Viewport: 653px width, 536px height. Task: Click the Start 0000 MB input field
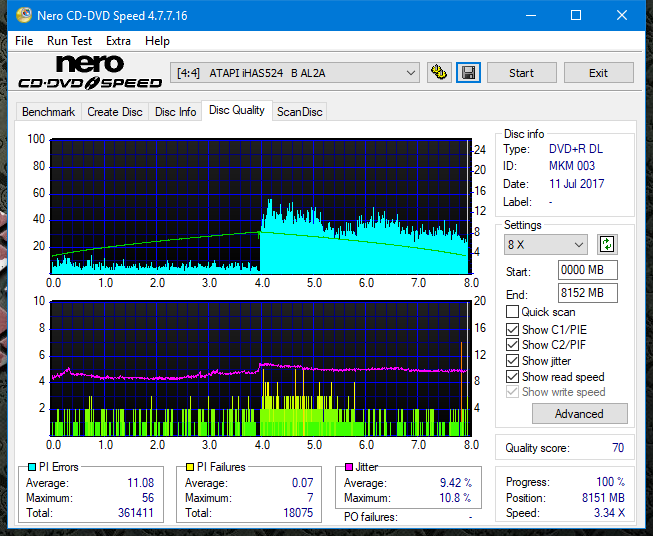click(x=587, y=270)
